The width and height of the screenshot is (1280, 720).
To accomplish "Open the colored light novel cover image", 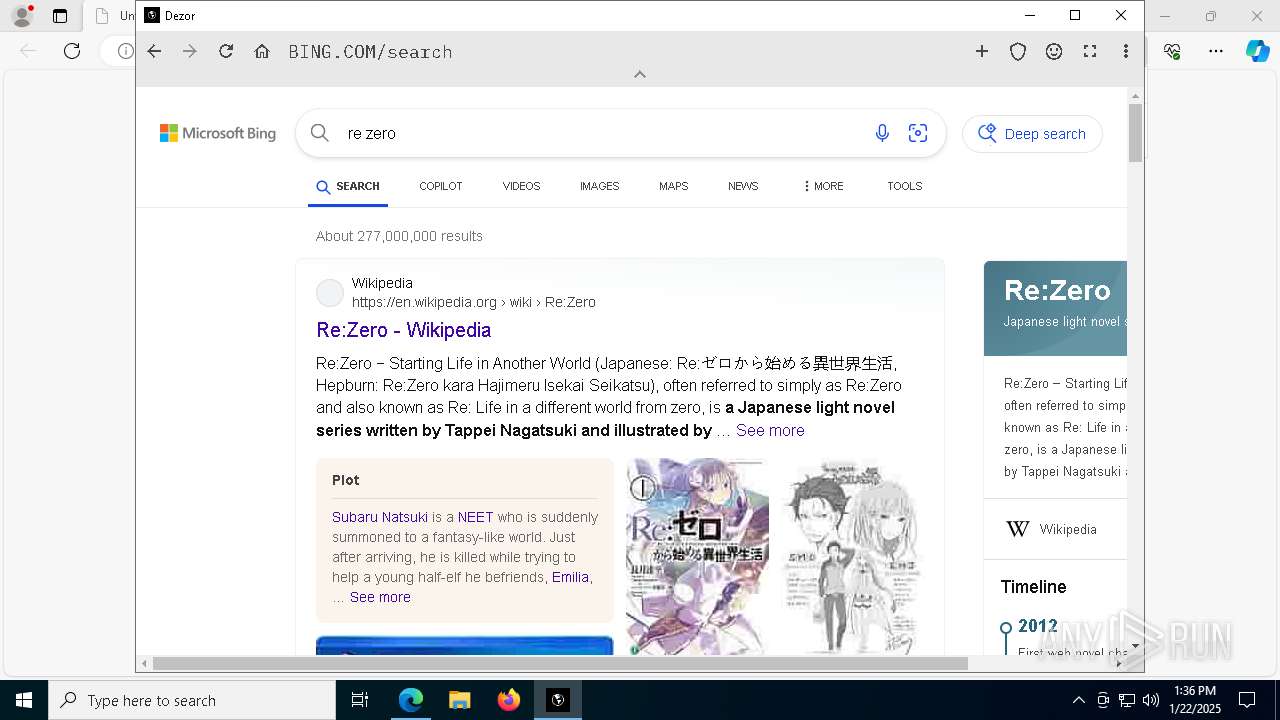I will [x=697, y=556].
